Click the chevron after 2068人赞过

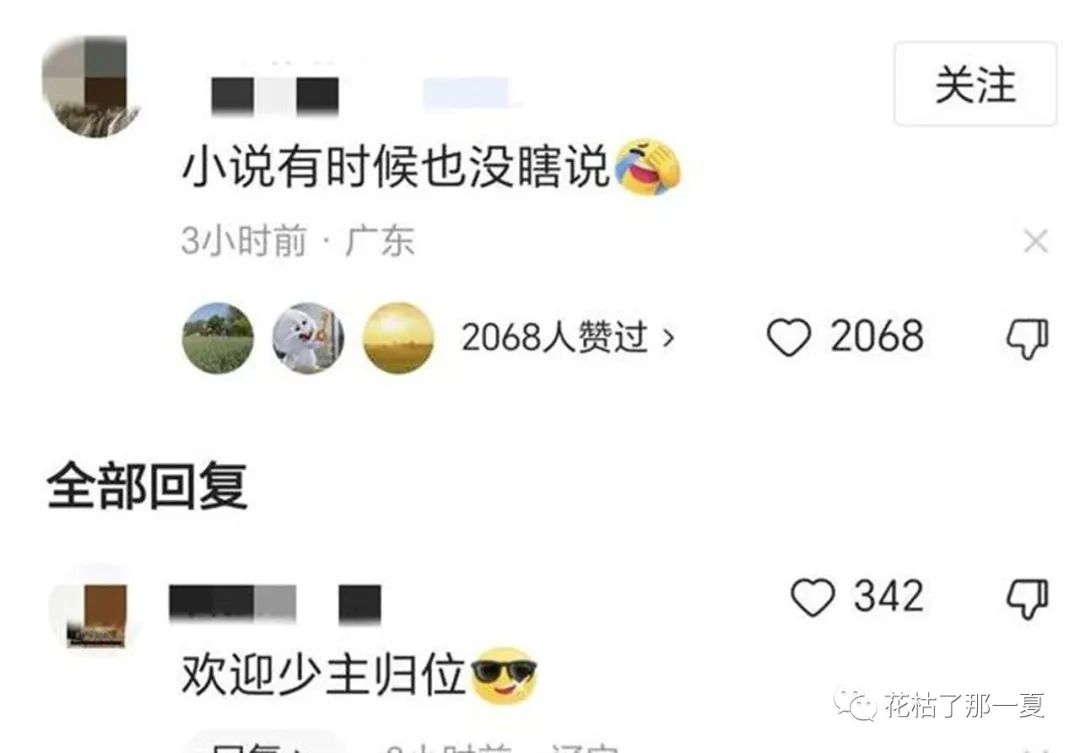coord(667,338)
